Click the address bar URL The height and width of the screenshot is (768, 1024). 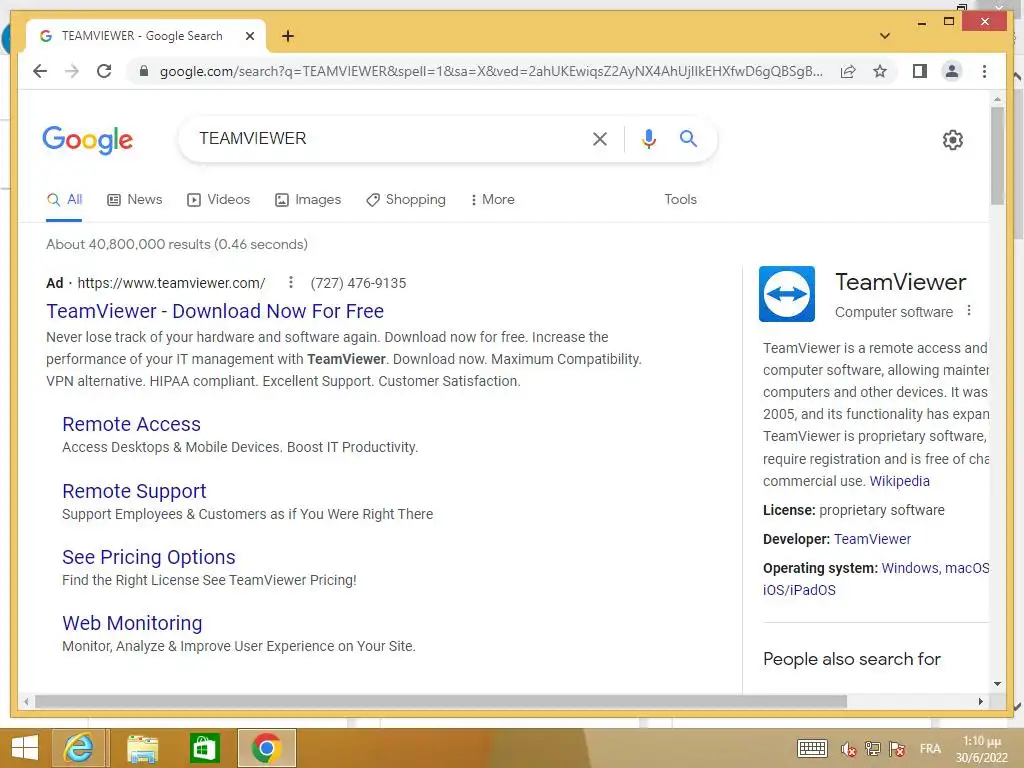click(491, 71)
